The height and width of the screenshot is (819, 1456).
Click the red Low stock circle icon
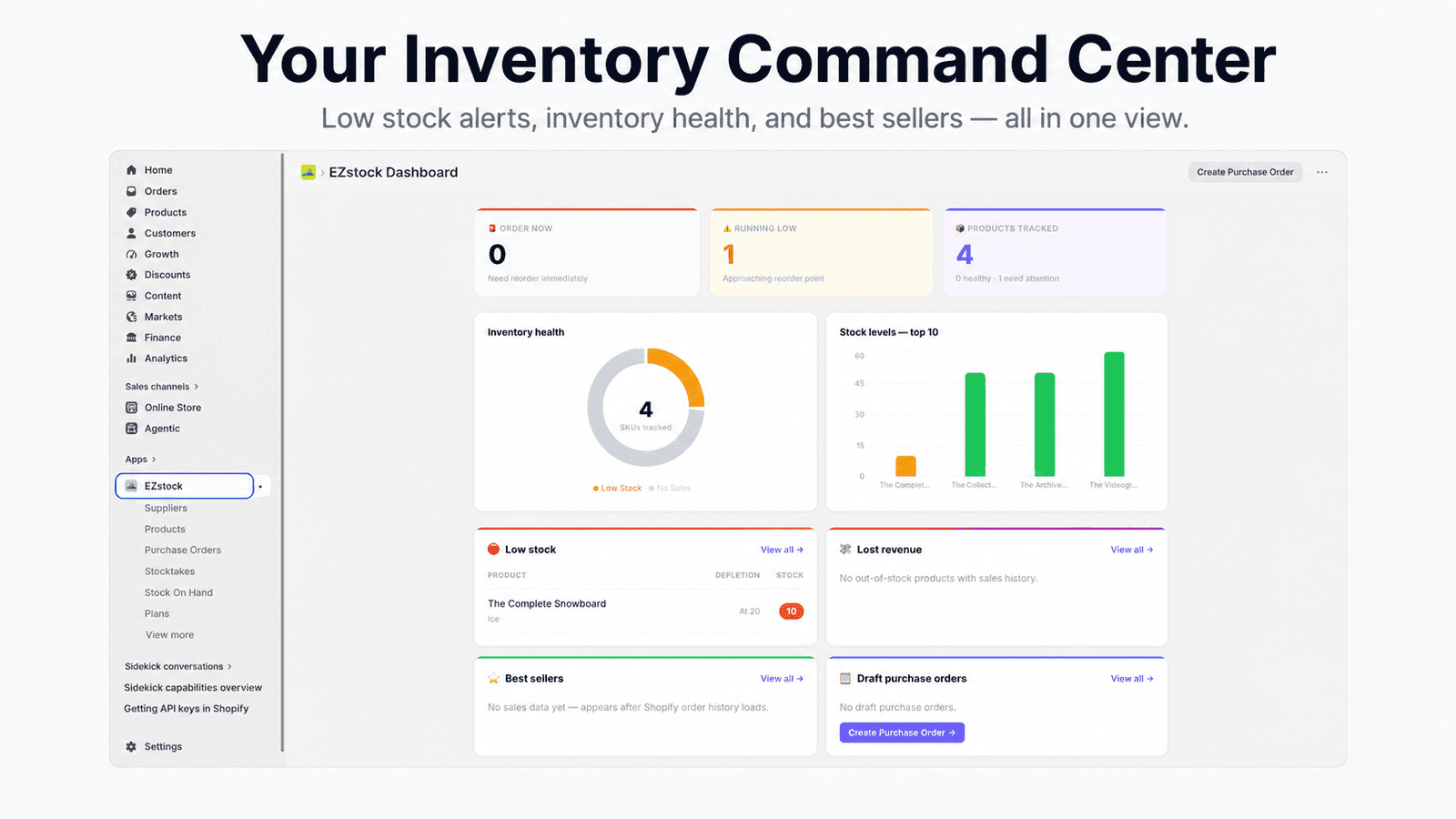[x=493, y=549]
